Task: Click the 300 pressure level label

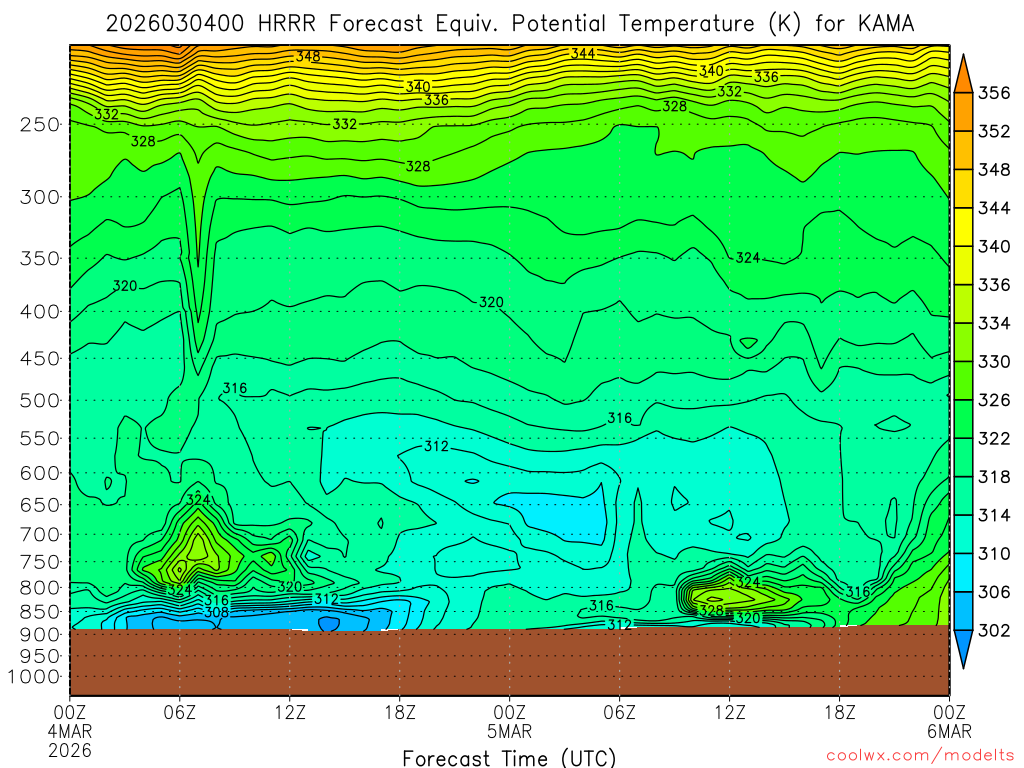Action: [40, 197]
